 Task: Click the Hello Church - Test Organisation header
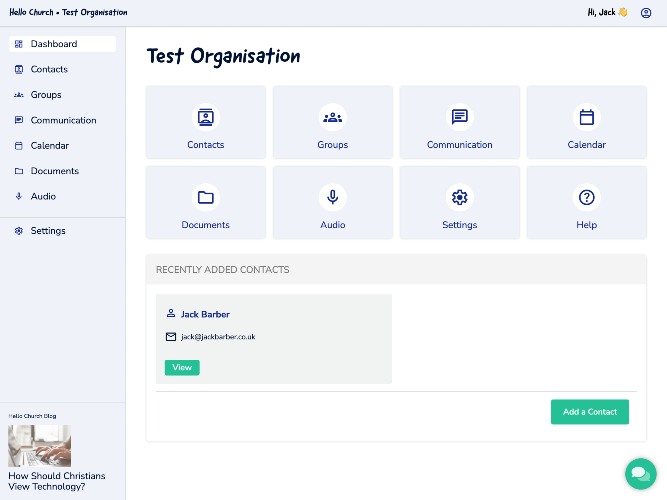(68, 12)
